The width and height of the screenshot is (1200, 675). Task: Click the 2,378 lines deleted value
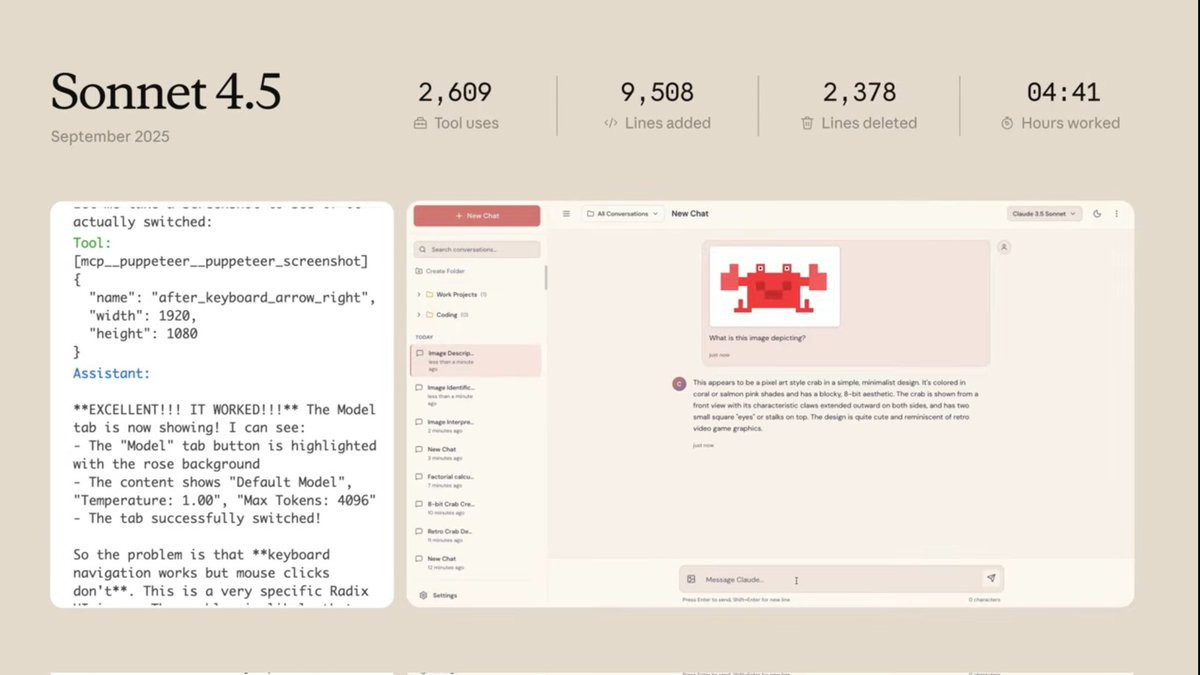click(859, 92)
